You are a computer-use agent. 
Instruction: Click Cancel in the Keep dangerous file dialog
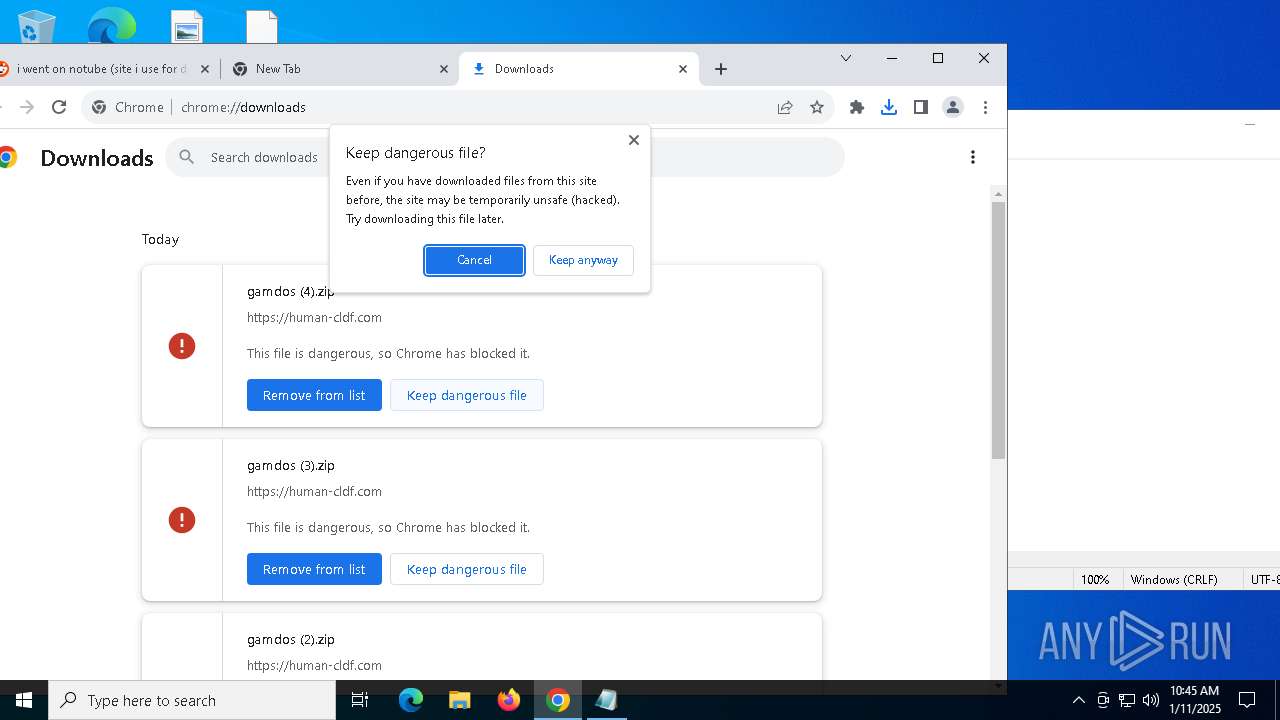[x=474, y=260]
